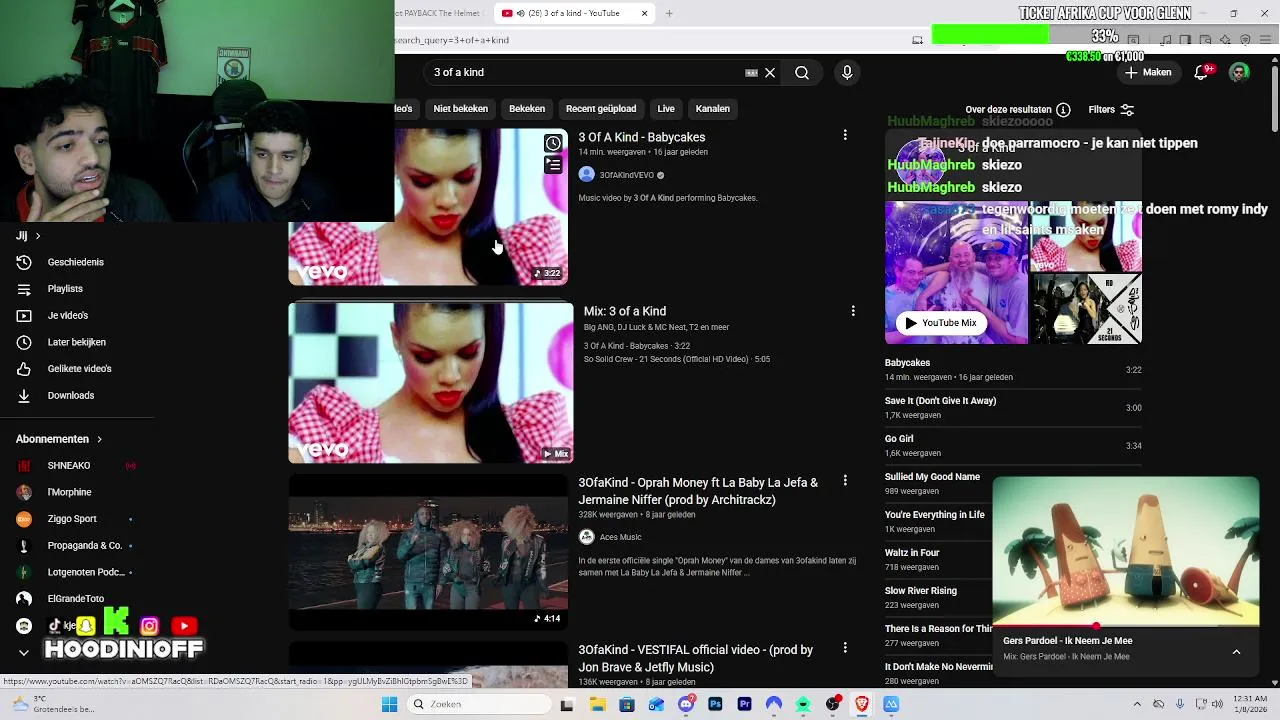Open options for 'VESTIFAL official video' result
This screenshot has height=720, width=1280.
[x=845, y=648]
